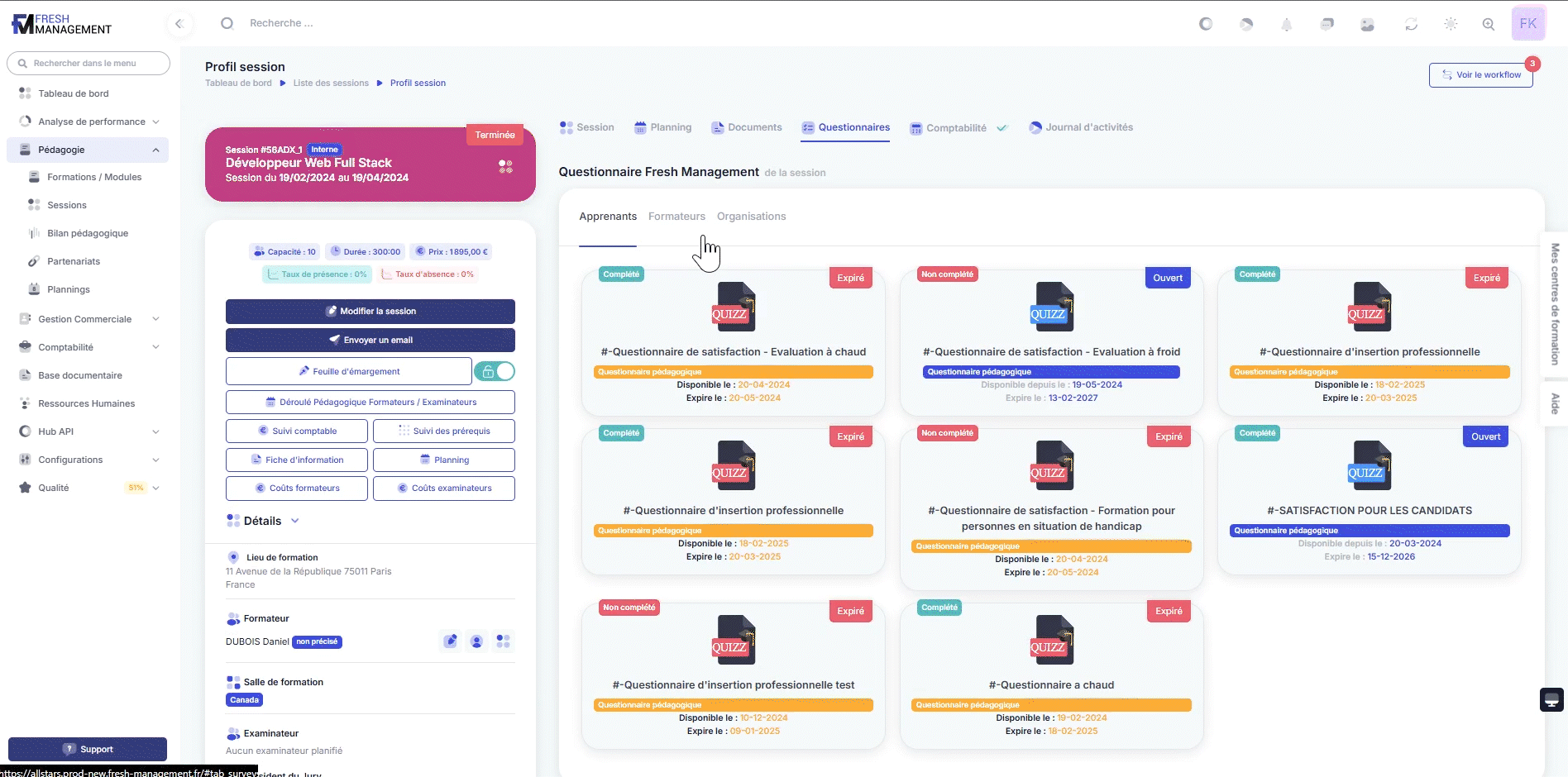Image resolution: width=1568 pixels, height=777 pixels.
Task: Collapse the Pédagogie sidebar menu
Action: click(x=155, y=150)
